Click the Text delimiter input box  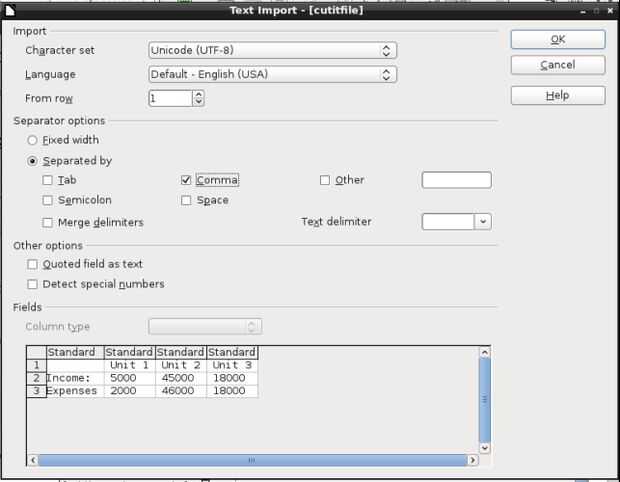point(448,222)
